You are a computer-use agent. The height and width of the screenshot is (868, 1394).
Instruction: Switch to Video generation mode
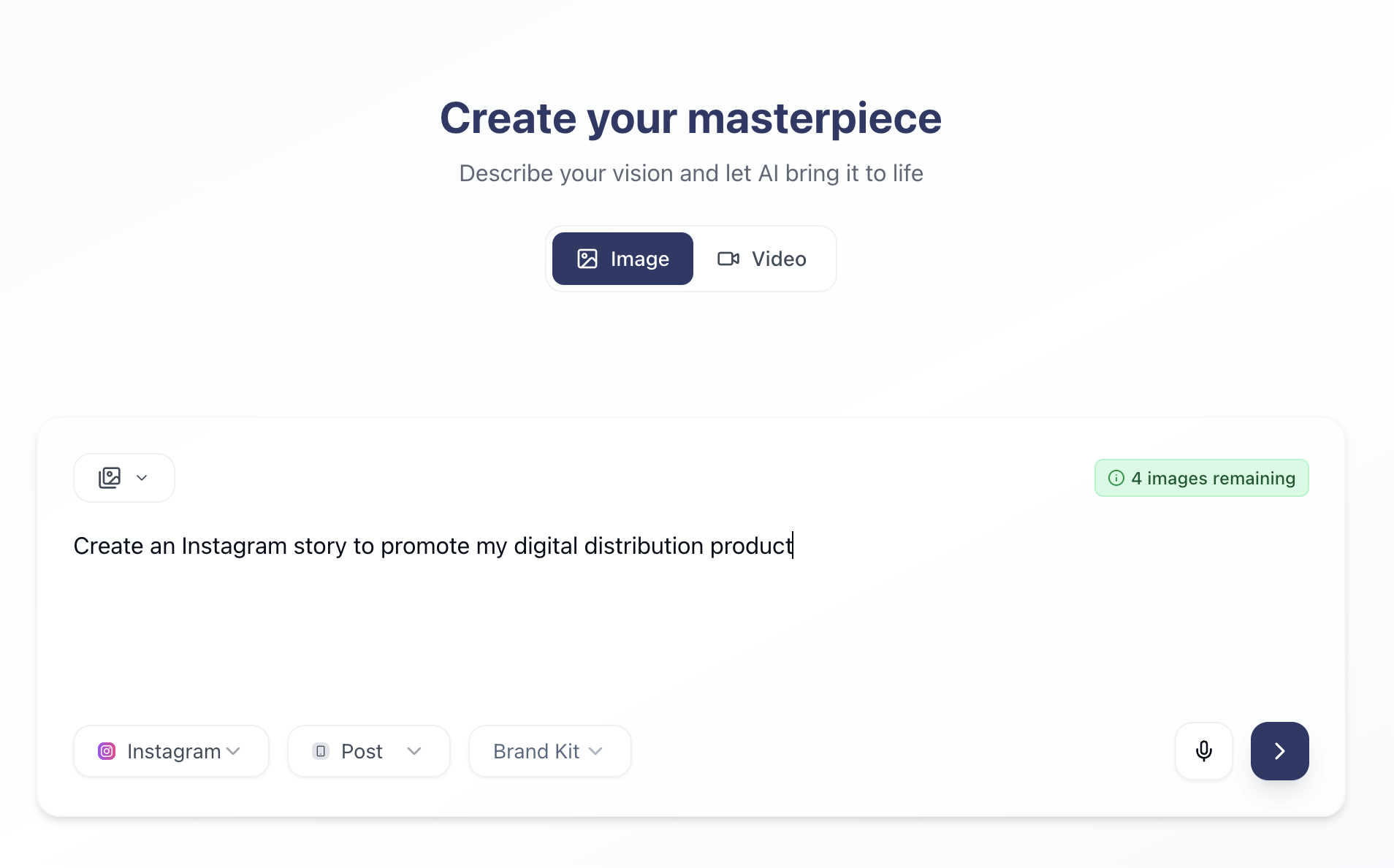click(762, 259)
